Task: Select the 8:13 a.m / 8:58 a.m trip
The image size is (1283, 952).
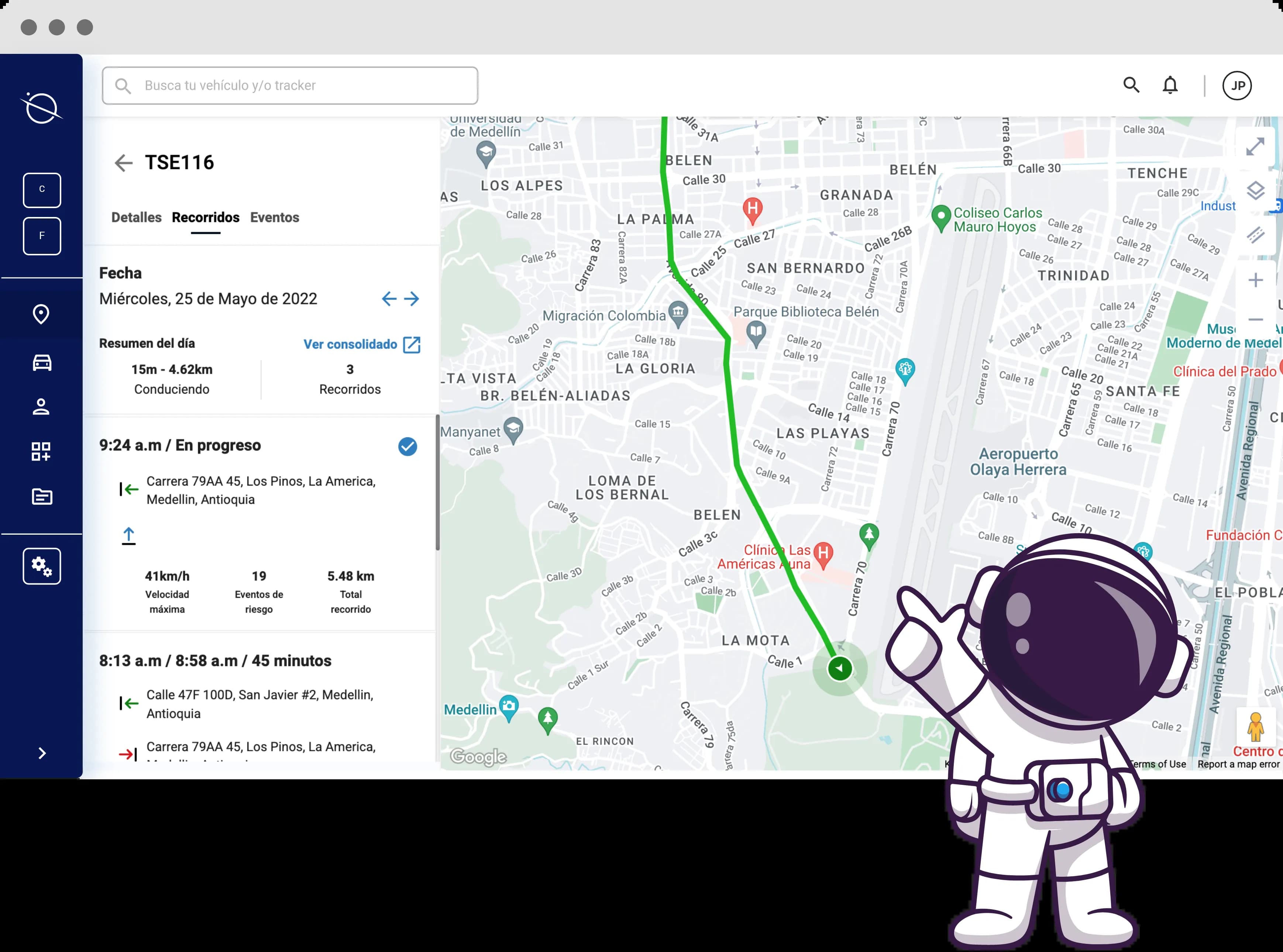Action: 215,660
